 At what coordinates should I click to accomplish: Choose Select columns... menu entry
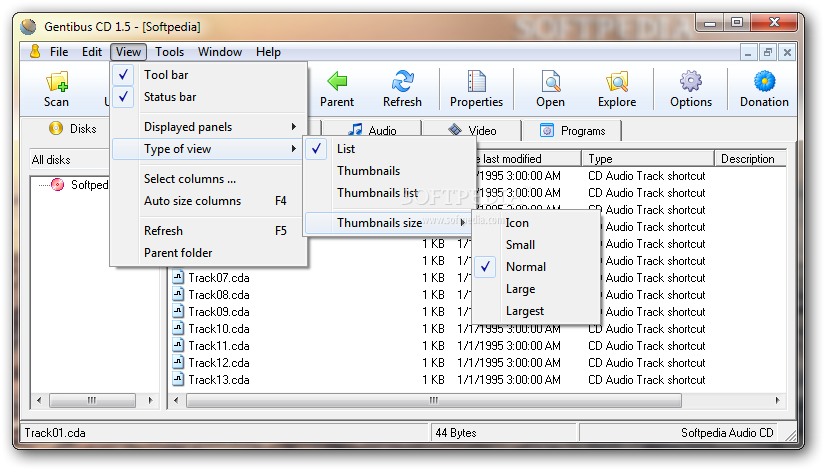click(x=209, y=179)
